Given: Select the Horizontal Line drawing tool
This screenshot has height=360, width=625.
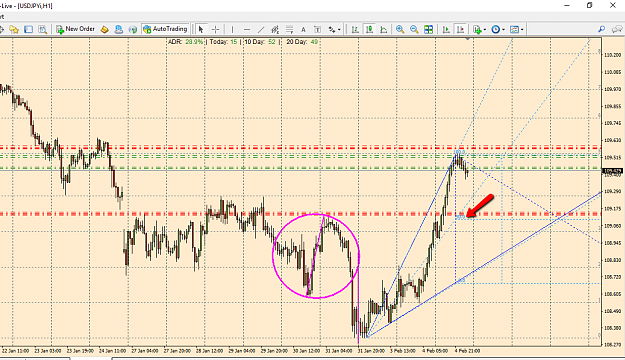Looking at the screenshot, I should pos(247,30).
